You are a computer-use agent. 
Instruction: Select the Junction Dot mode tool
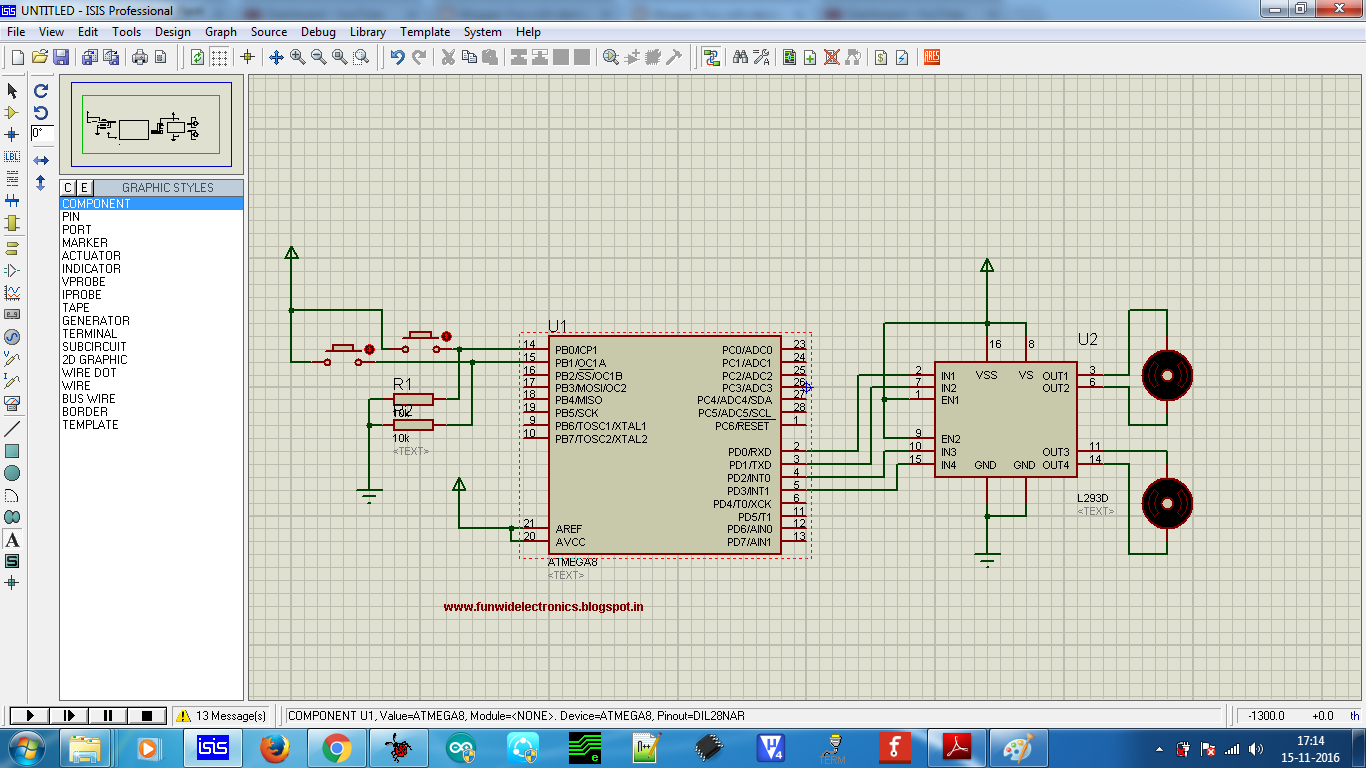tap(13, 135)
